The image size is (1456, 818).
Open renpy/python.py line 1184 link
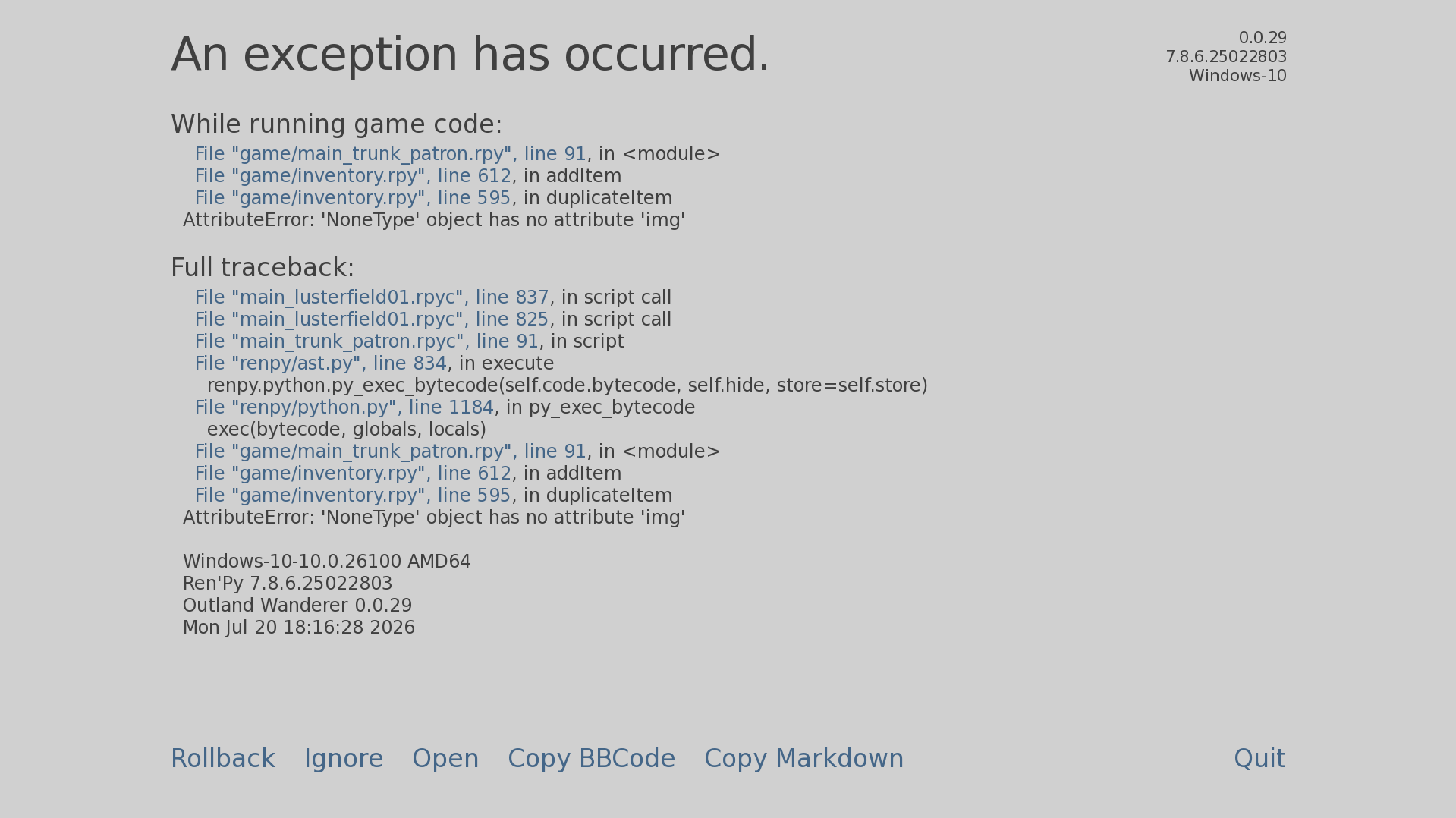coord(344,407)
